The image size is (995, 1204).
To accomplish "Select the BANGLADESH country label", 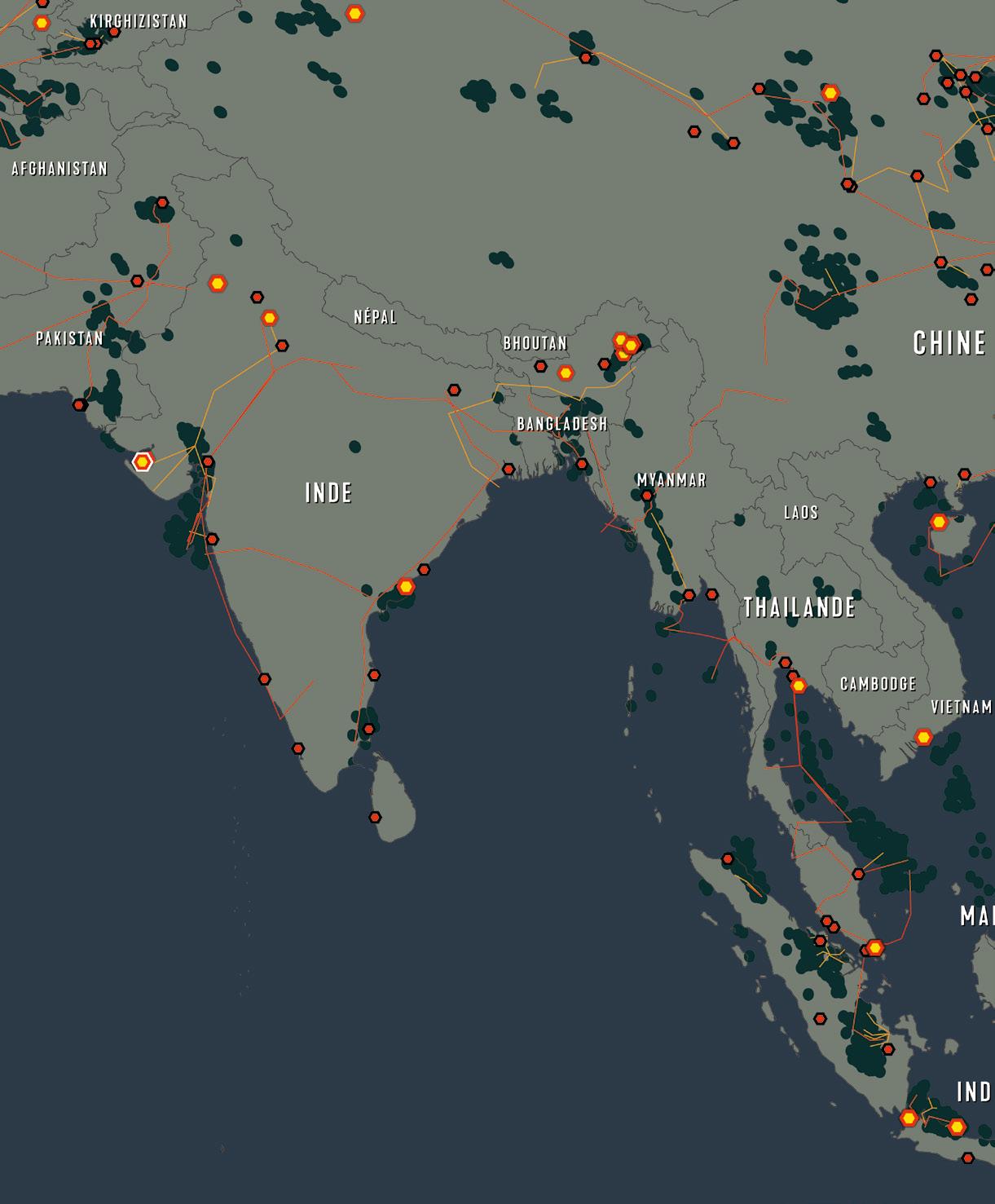I will point(562,424).
